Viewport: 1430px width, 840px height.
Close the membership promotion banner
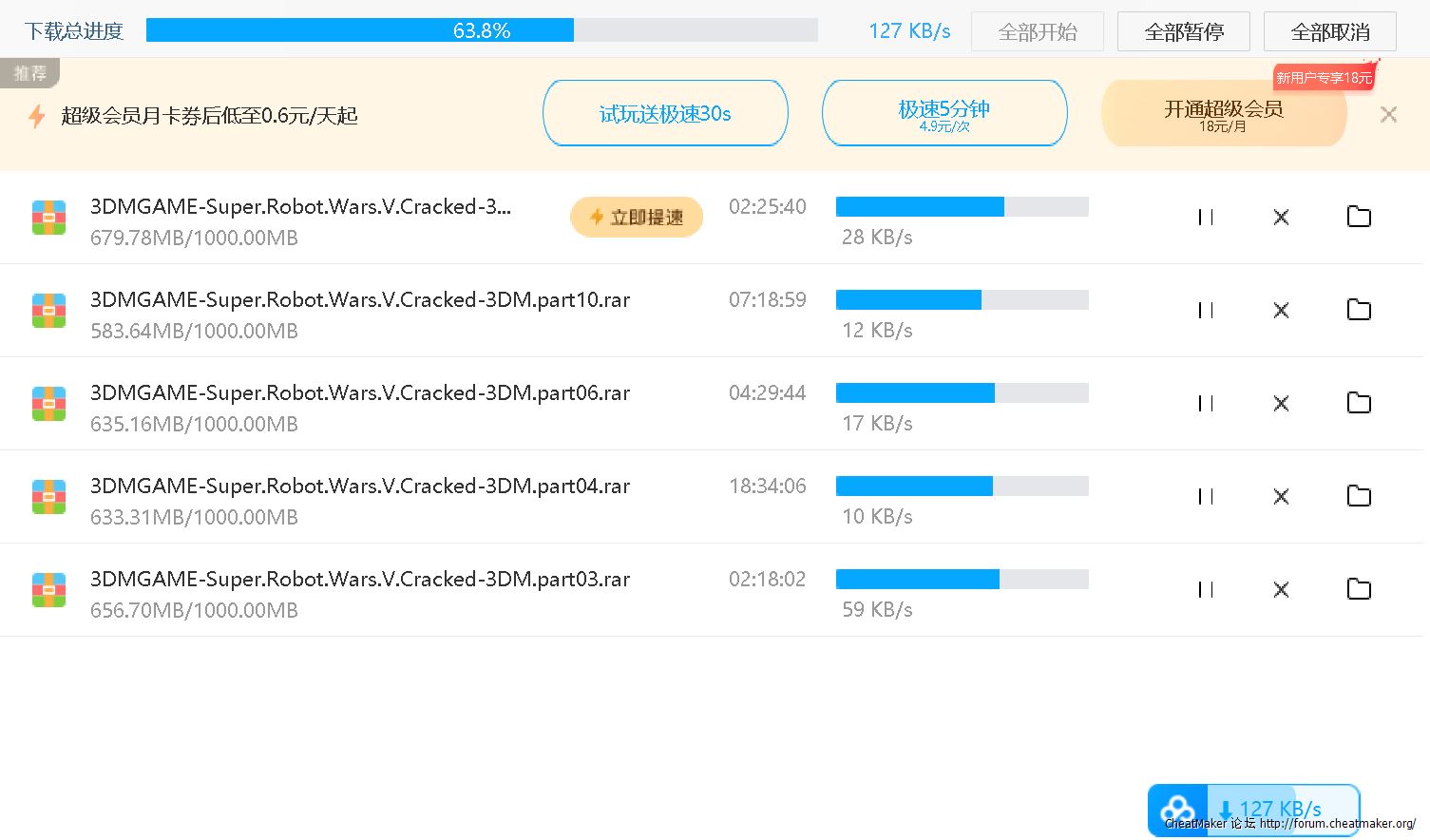coord(1388,115)
